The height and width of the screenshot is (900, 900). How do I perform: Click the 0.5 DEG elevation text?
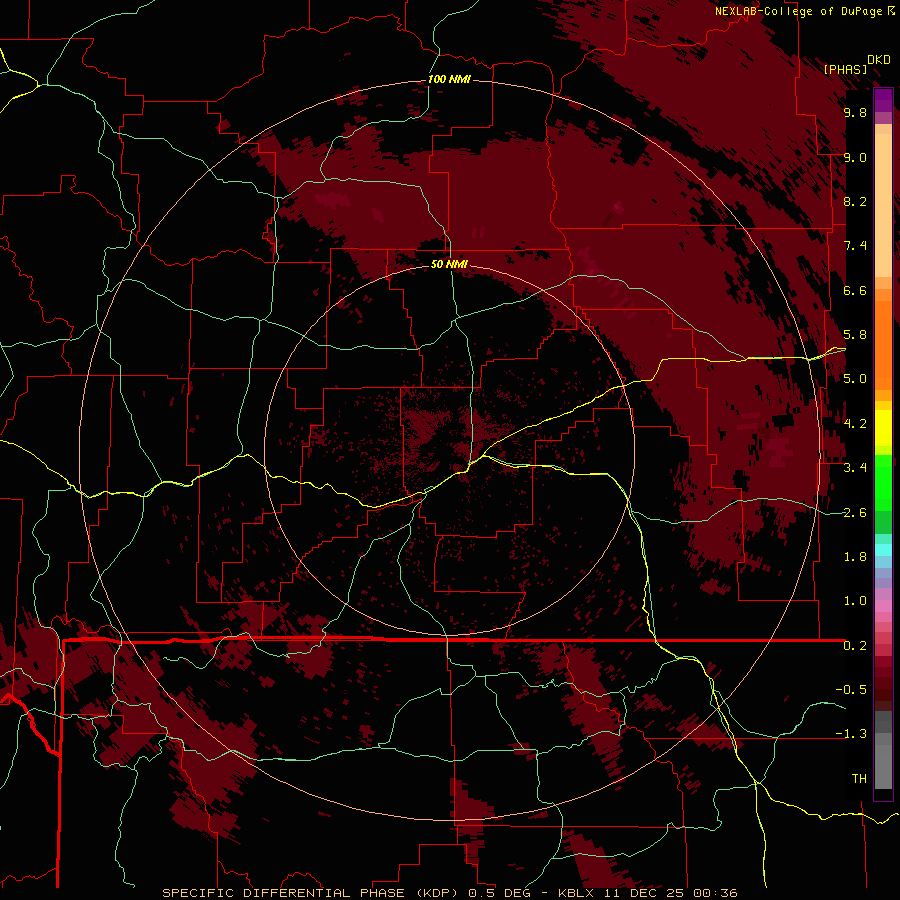click(499, 893)
